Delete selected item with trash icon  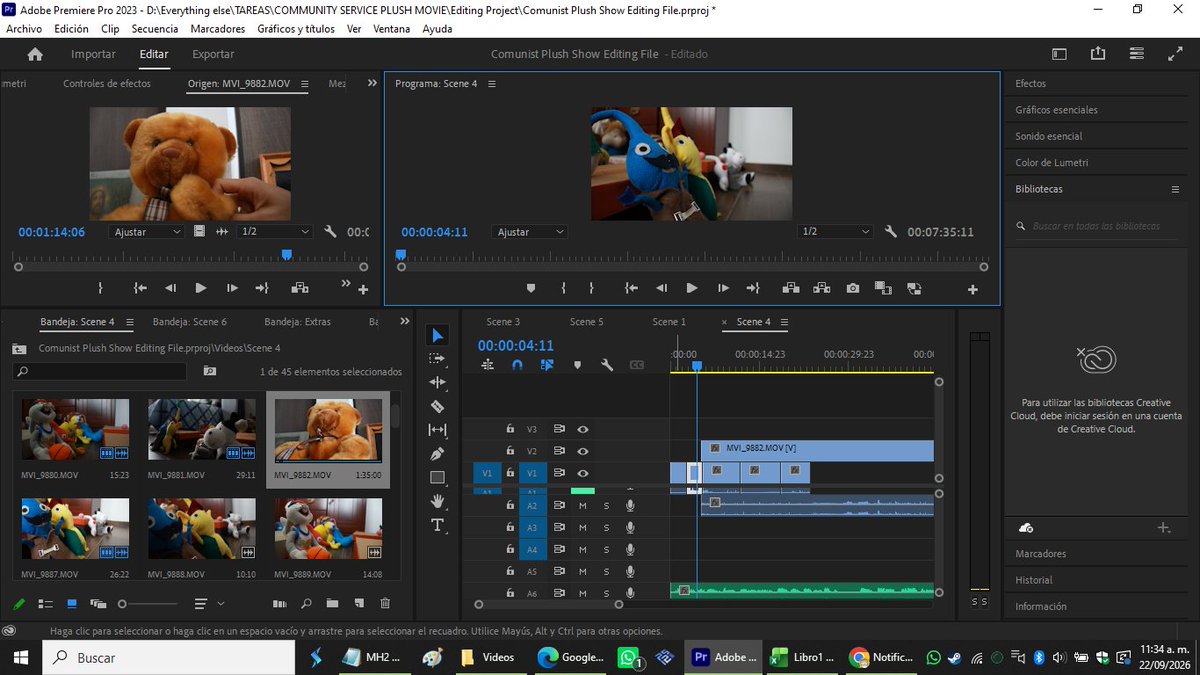(385, 604)
